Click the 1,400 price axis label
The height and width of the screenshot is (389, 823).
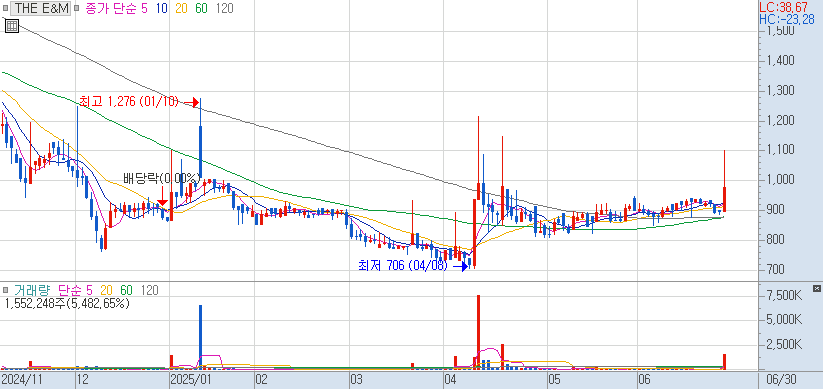779,61
